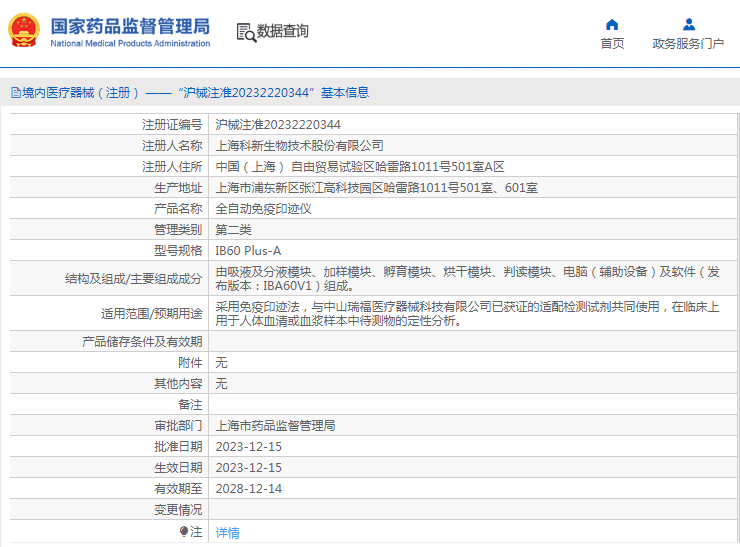Click the structure composition description text

tap(467, 278)
